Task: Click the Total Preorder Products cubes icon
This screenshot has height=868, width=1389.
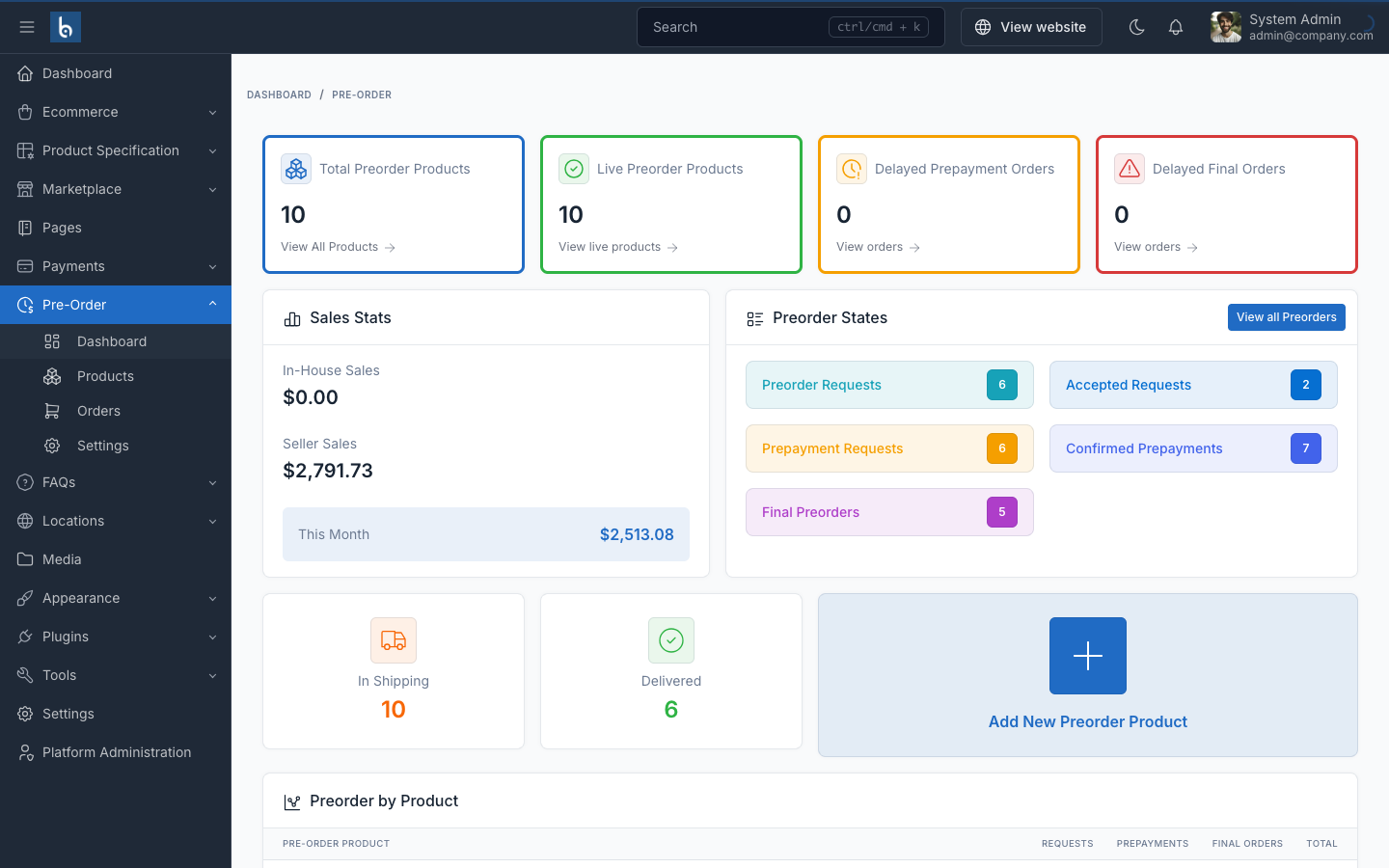Action: (x=296, y=169)
